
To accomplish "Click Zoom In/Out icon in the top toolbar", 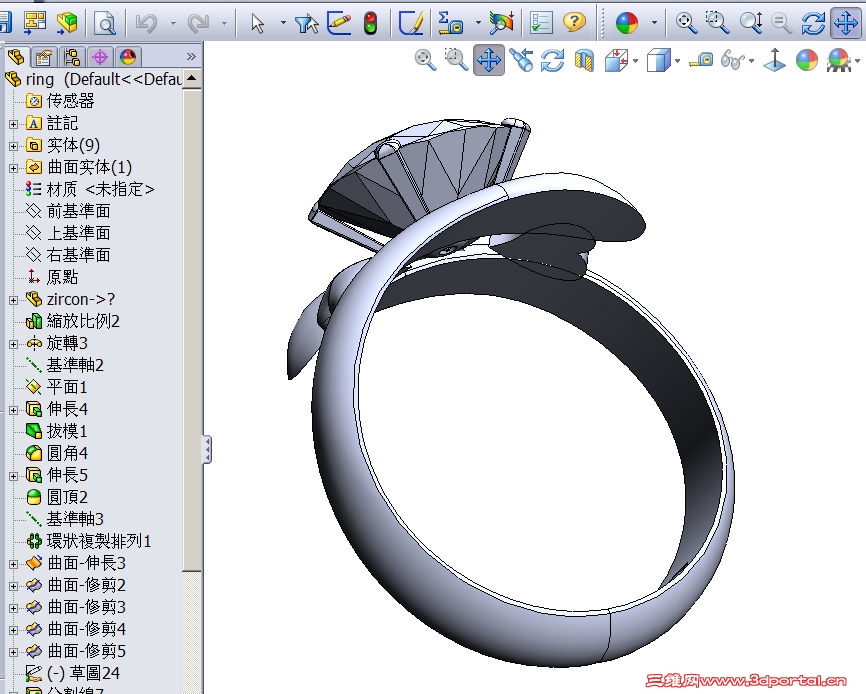I will (x=751, y=23).
